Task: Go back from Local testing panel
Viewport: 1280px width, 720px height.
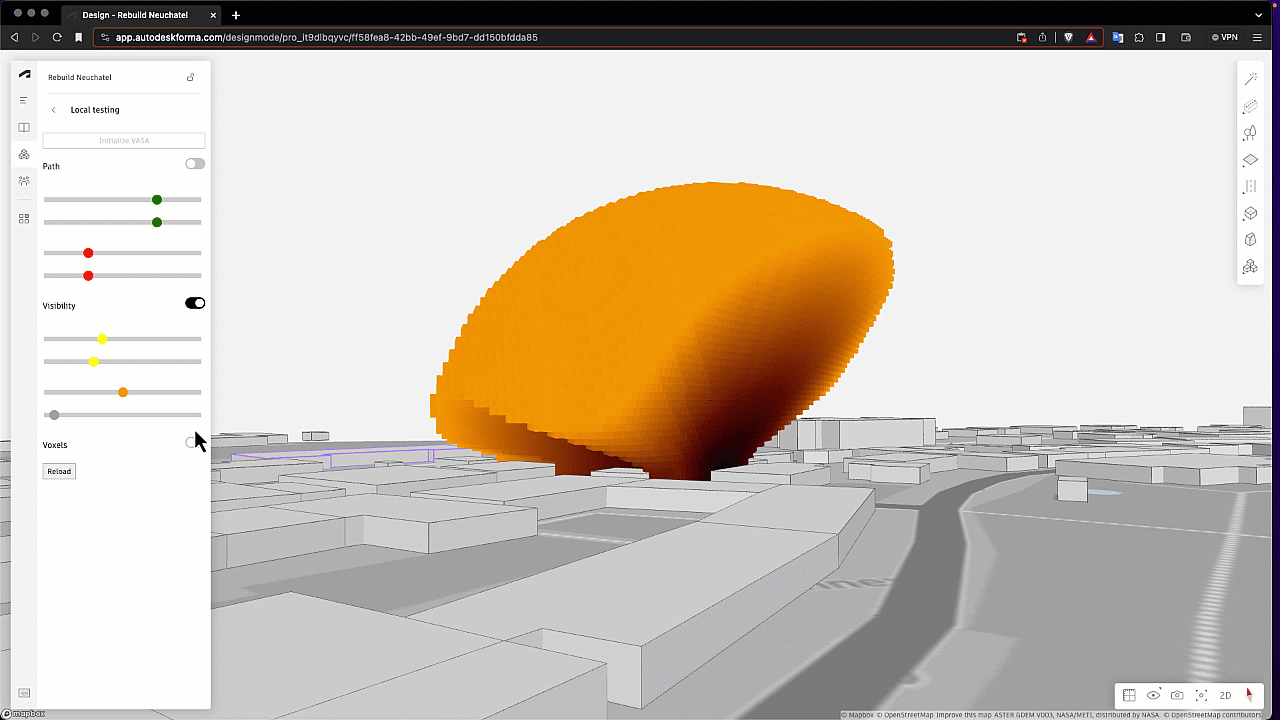Action: [x=54, y=110]
